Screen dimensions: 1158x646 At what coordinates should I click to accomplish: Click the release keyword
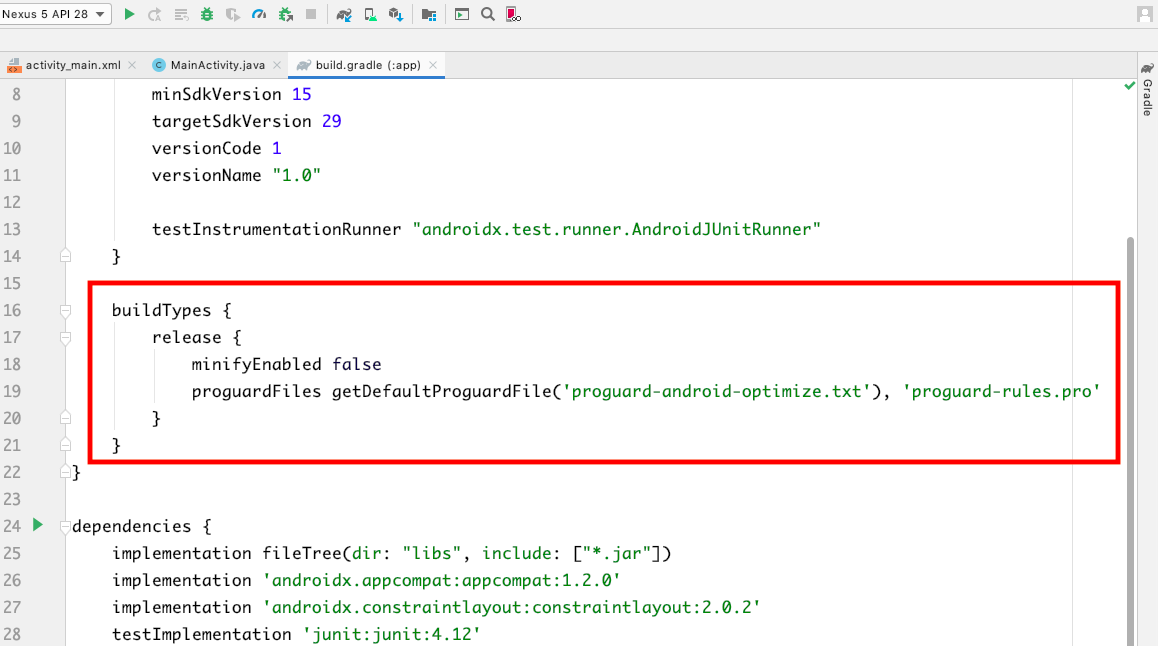pos(187,337)
